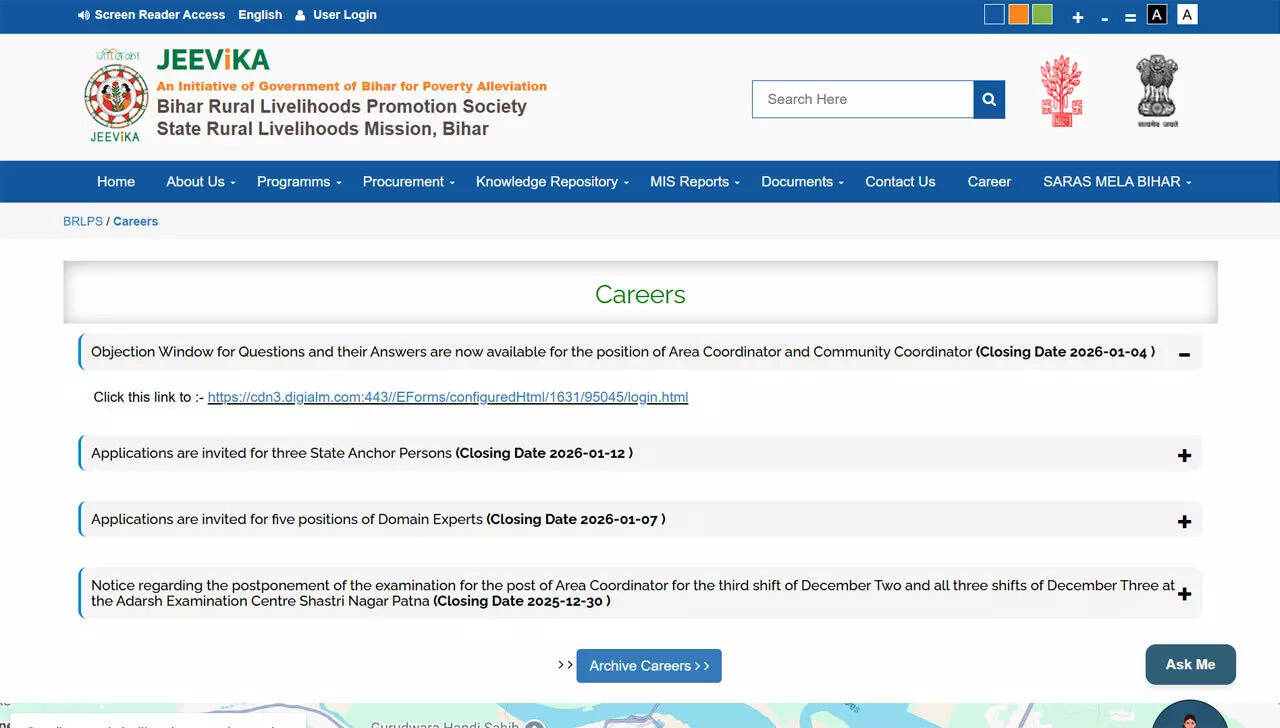Select the orange color theme swatch
Screen dimensions: 1280x728
coord(1018,15)
